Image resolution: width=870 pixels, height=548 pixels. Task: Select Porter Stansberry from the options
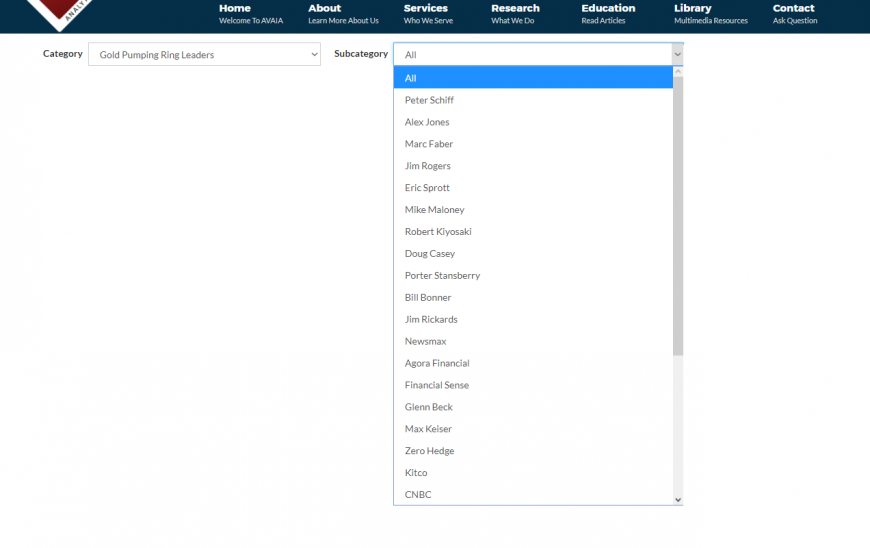(x=442, y=276)
